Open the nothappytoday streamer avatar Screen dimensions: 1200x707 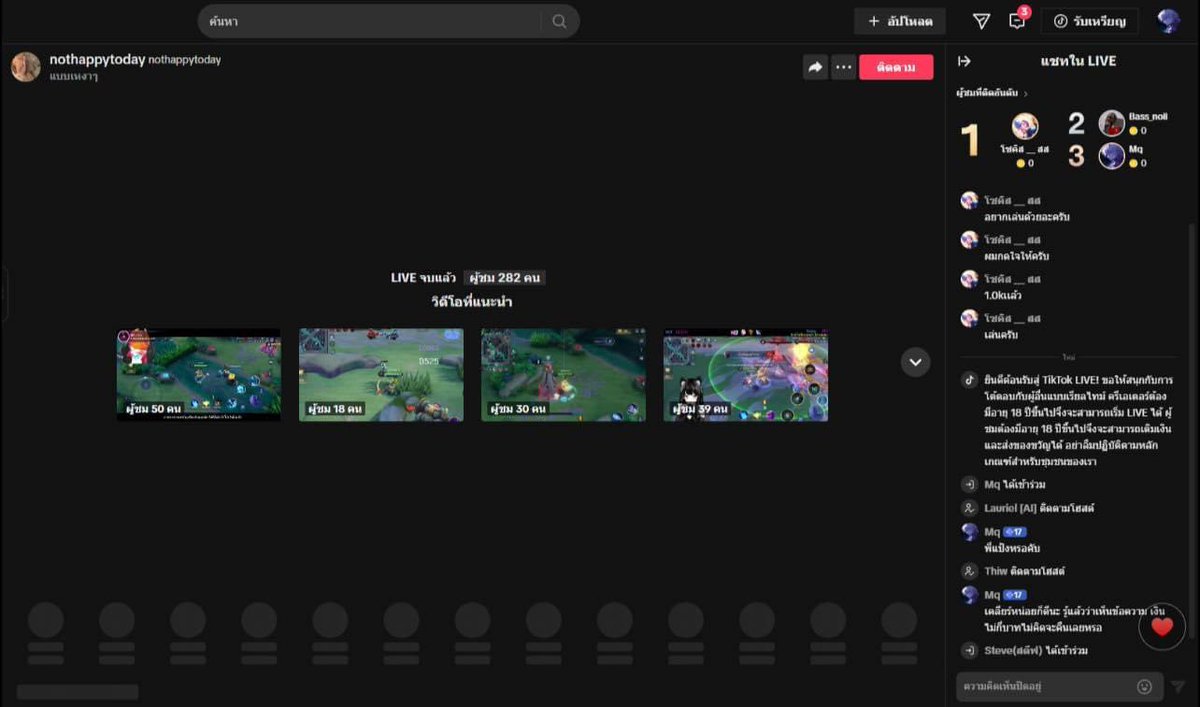pyautogui.click(x=26, y=67)
